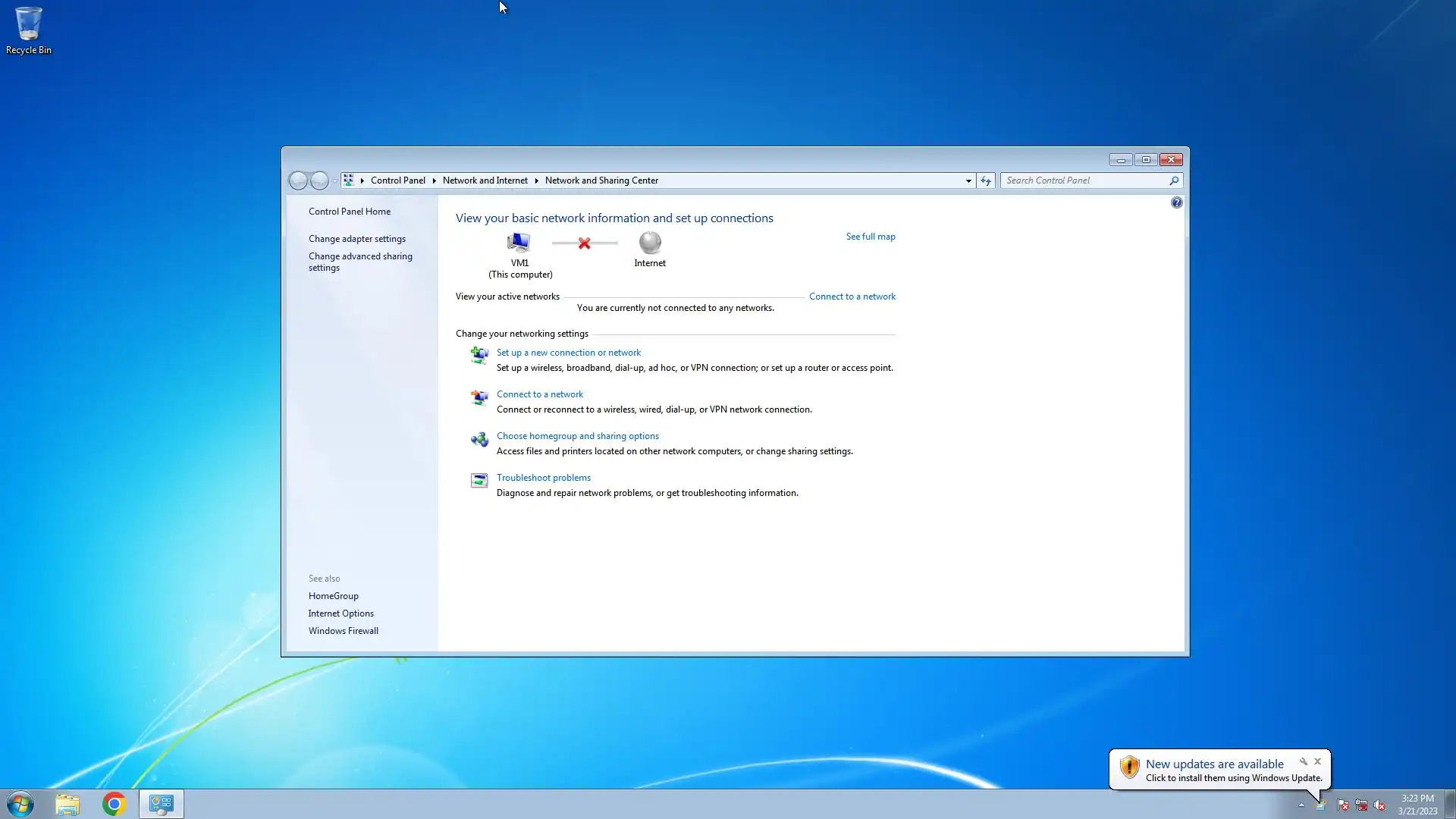Expand the Control Panel breadcrumb arrow
The width and height of the screenshot is (1456, 819).
pyautogui.click(x=434, y=180)
